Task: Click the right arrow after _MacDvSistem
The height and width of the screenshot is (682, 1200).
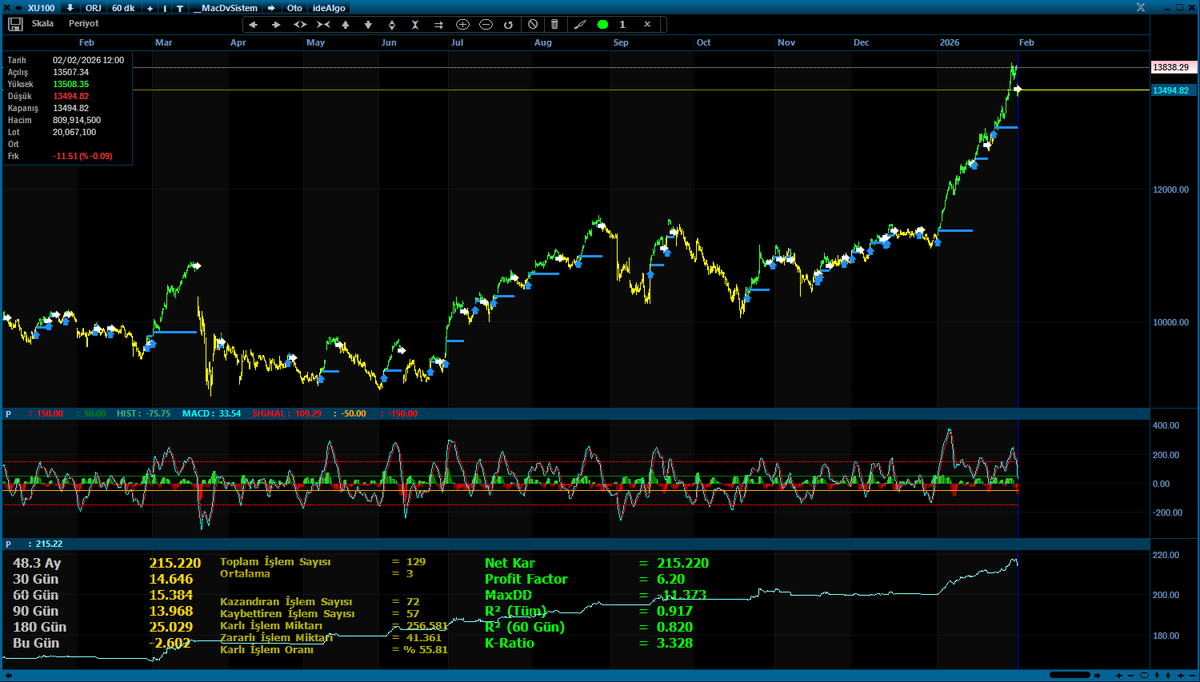Action: (271, 8)
